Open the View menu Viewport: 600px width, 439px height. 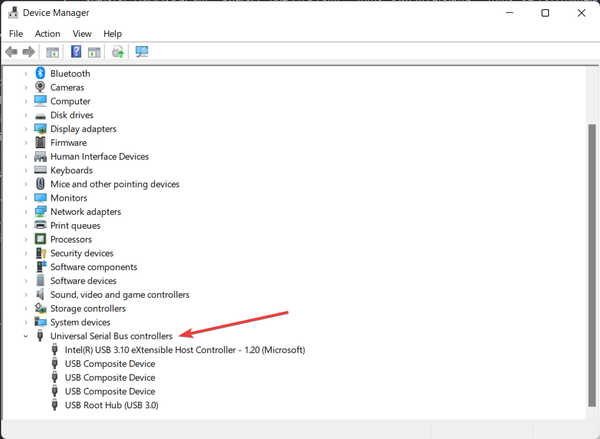point(81,33)
